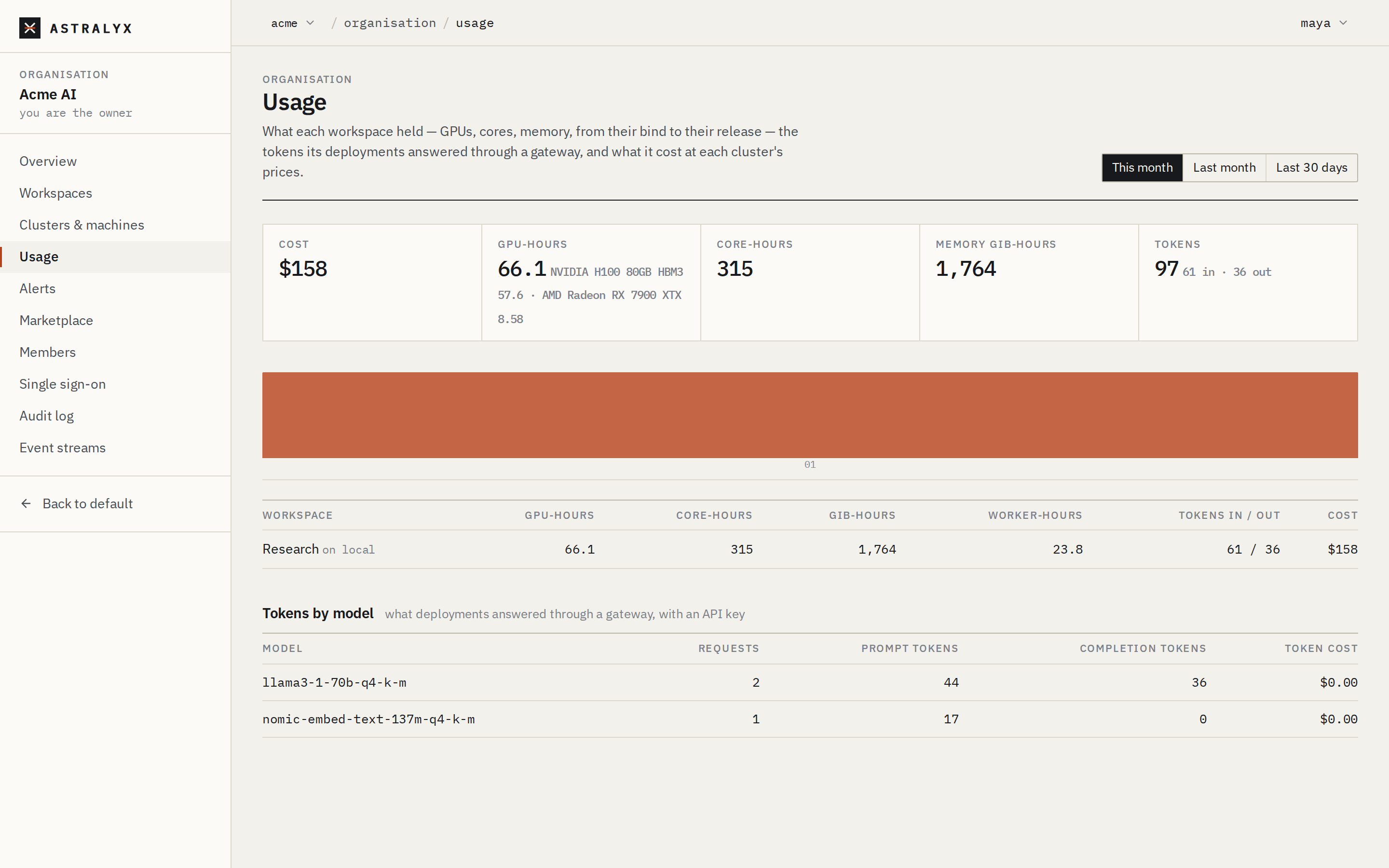The image size is (1389, 868).
Task: Click the REQUESTS column header
Action: [x=728, y=649]
